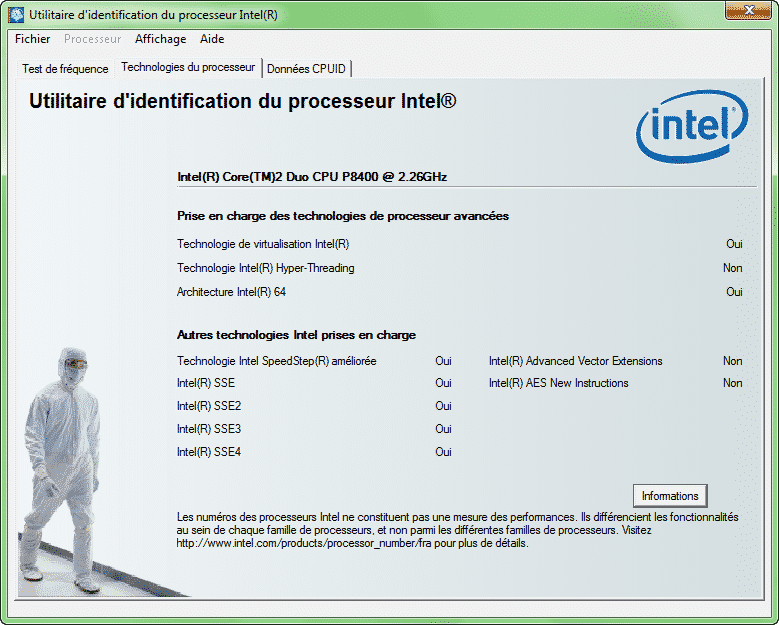
Task: Click the Informations button
Action: pyautogui.click(x=670, y=496)
